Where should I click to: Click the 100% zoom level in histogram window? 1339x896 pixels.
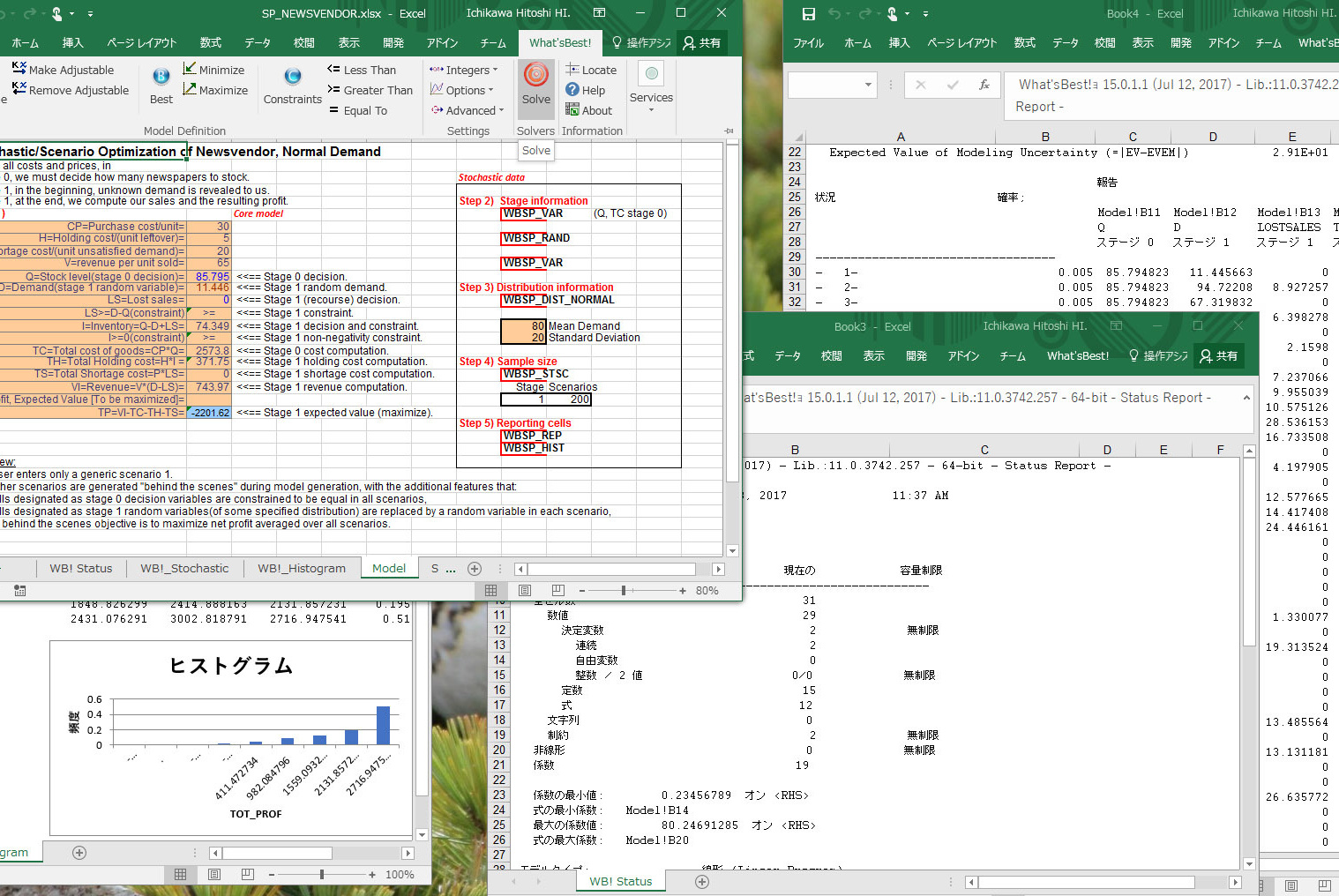pyautogui.click(x=400, y=875)
